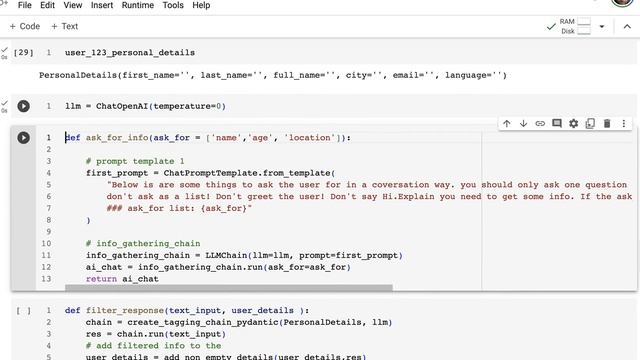This screenshot has height=360, width=640.
Task: Click the '### ask_for list: {ask_for}' line
Action: pyautogui.click(x=179, y=208)
